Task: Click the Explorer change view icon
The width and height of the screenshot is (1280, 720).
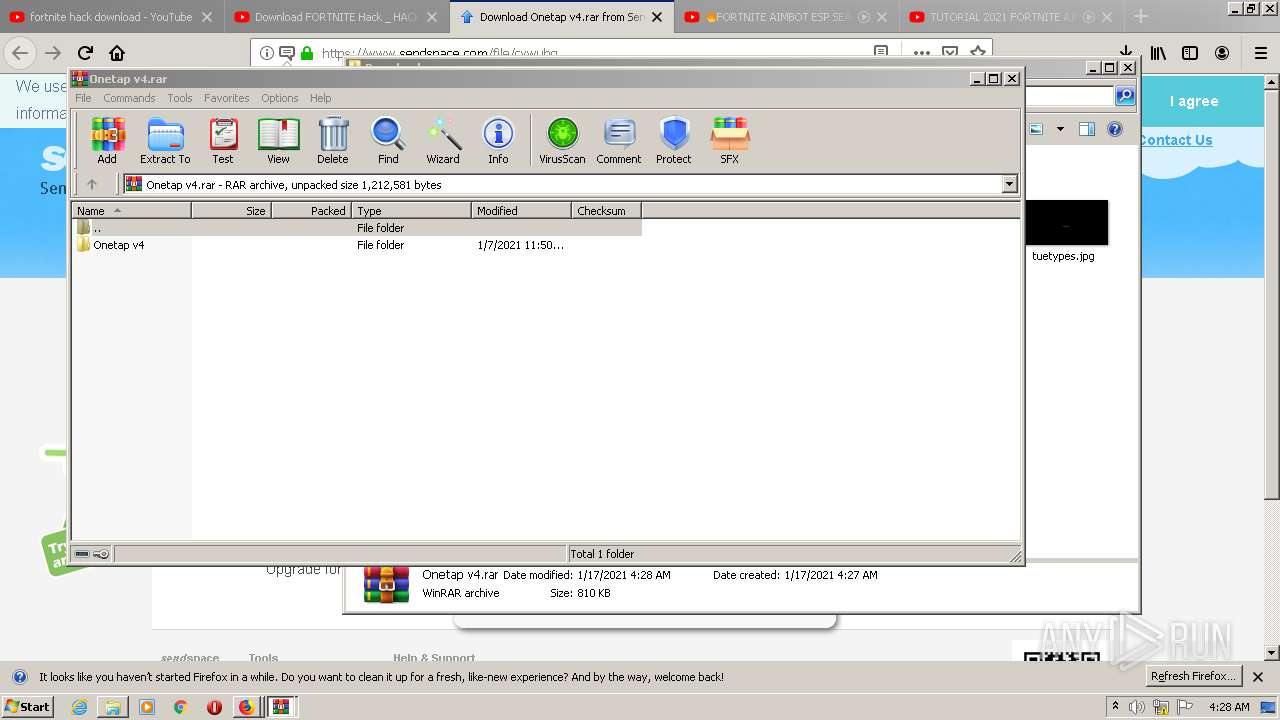Action: pyautogui.click(x=1036, y=129)
